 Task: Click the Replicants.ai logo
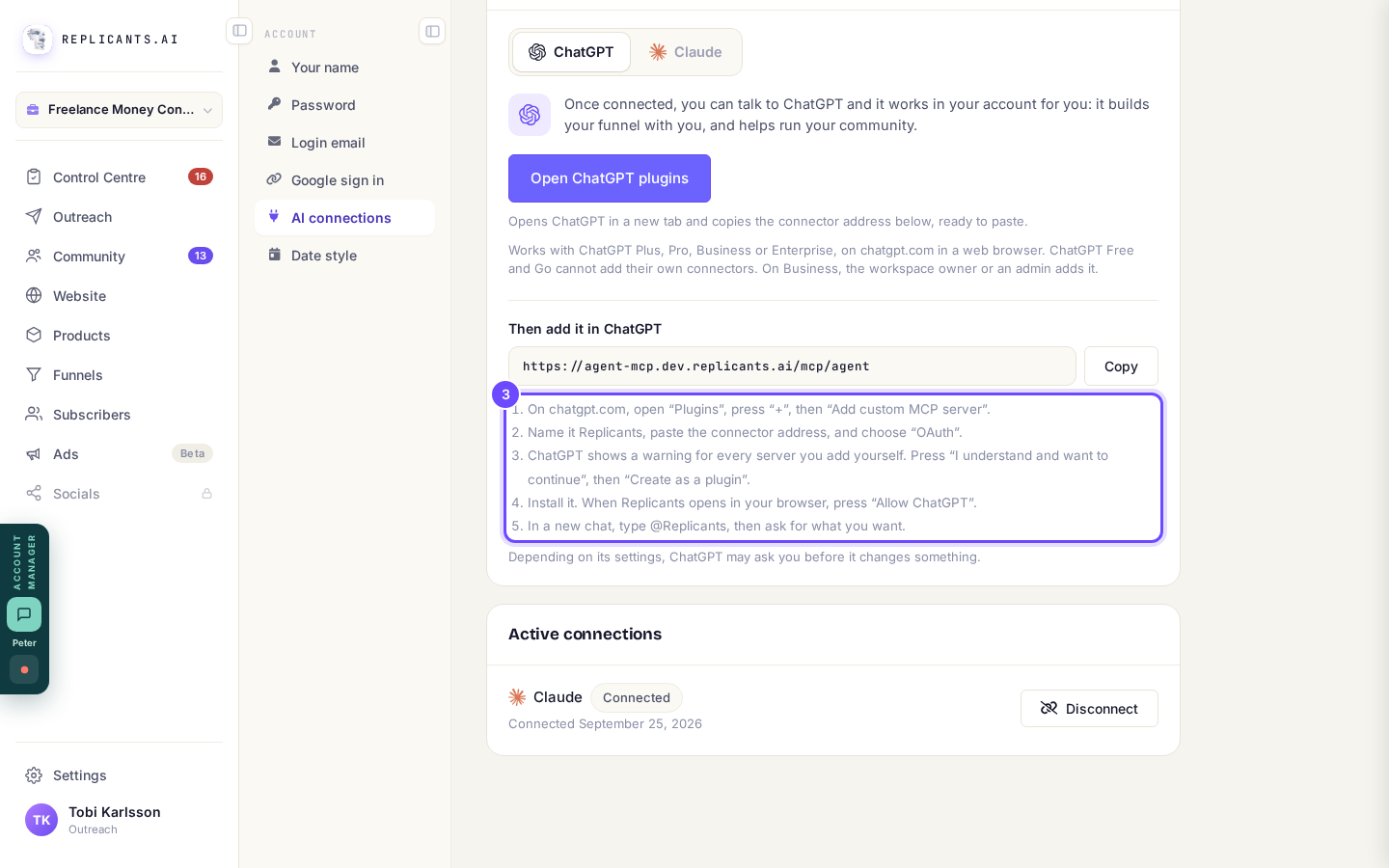(x=38, y=40)
